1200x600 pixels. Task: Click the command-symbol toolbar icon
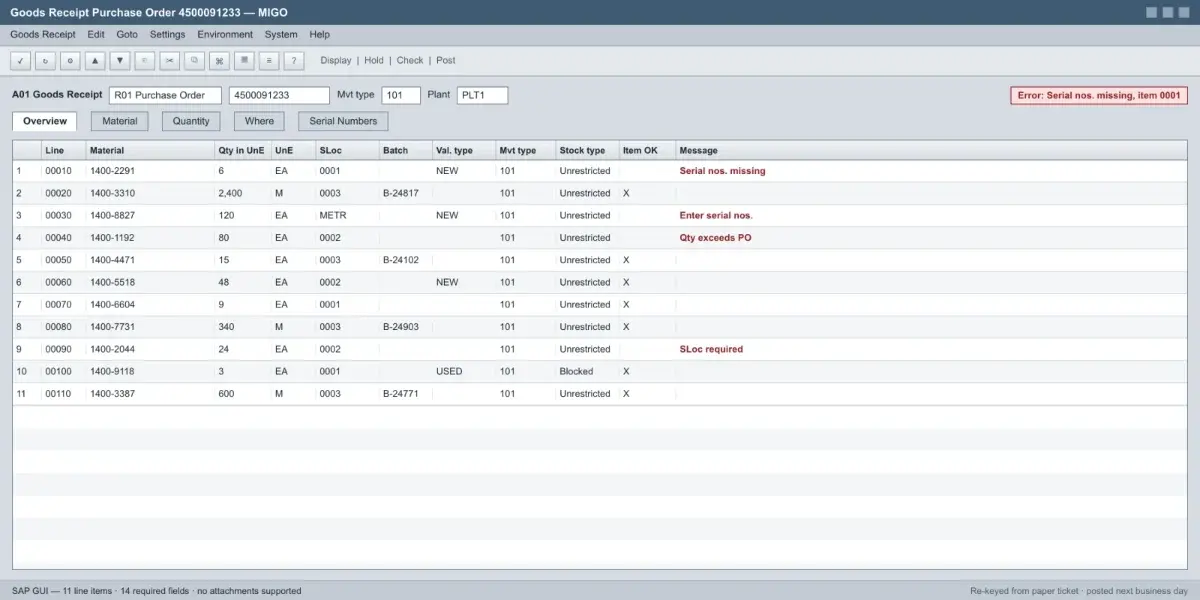tap(220, 60)
